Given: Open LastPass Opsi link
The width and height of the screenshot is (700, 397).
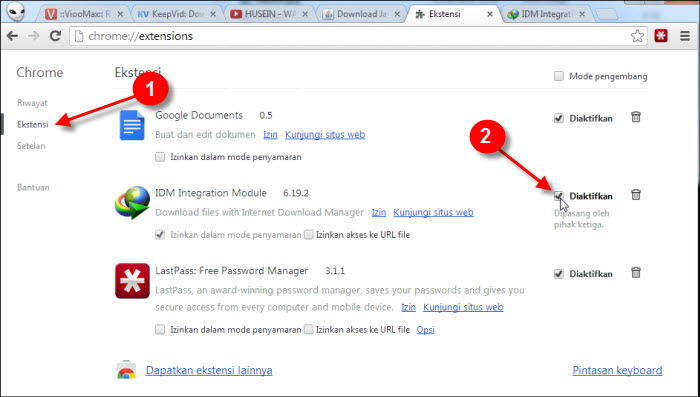Looking at the screenshot, I should [x=425, y=330].
